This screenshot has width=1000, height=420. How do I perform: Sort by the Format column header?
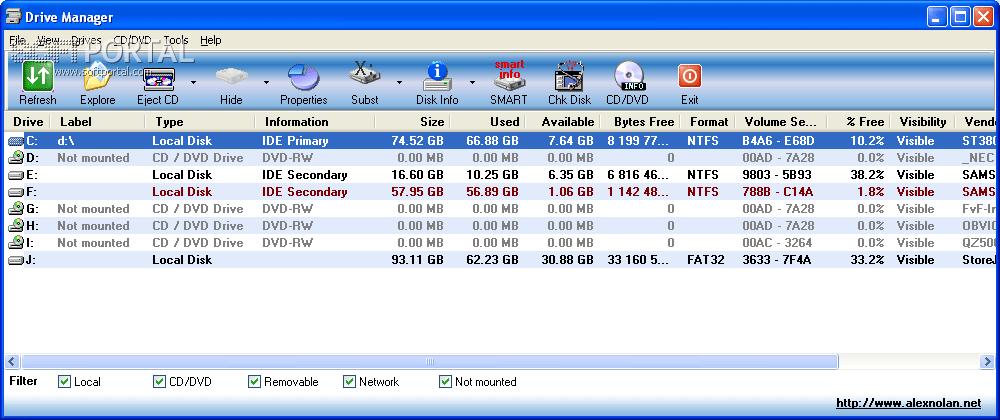coord(708,122)
